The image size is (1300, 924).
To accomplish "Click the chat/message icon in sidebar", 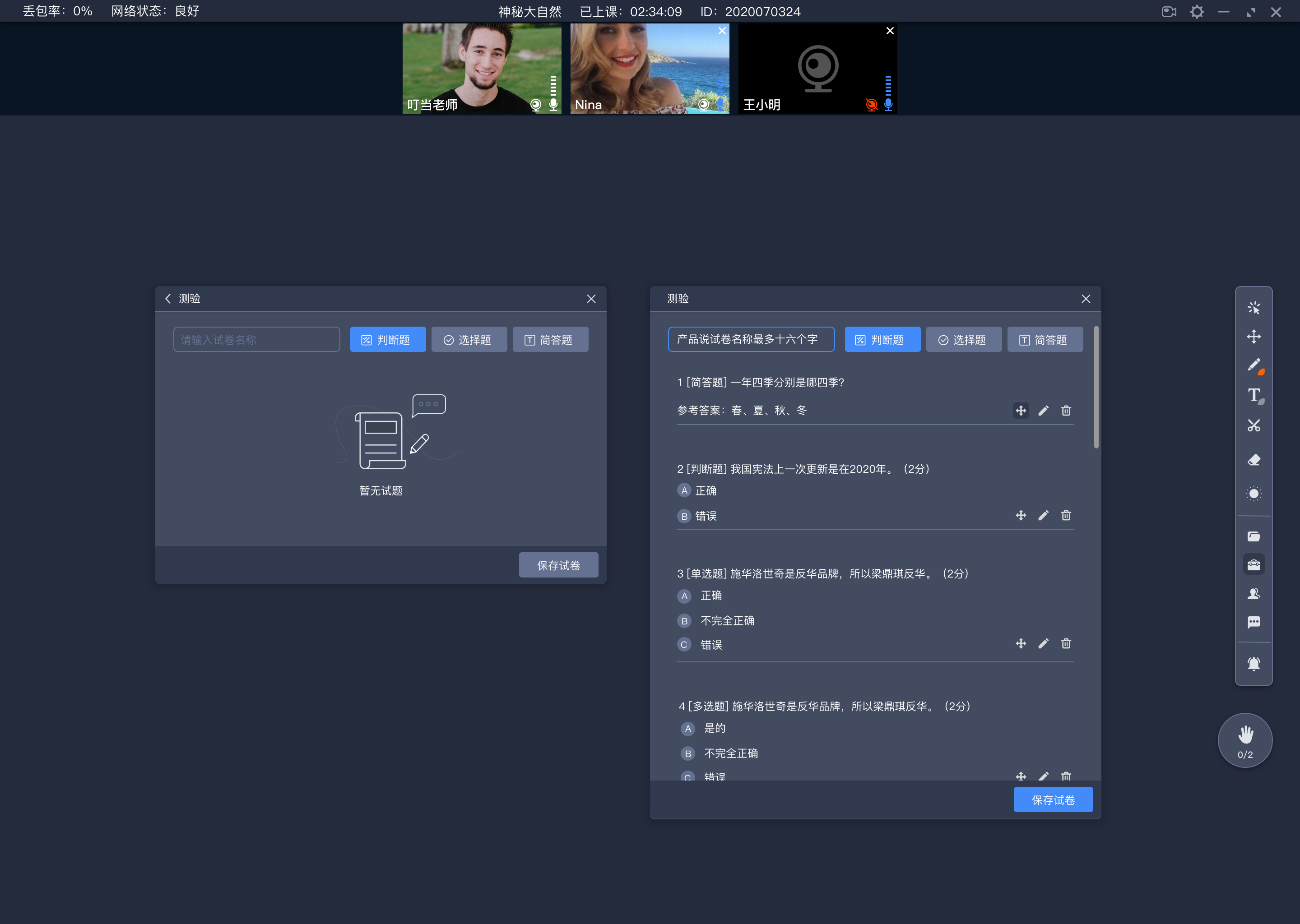I will 1253,625.
